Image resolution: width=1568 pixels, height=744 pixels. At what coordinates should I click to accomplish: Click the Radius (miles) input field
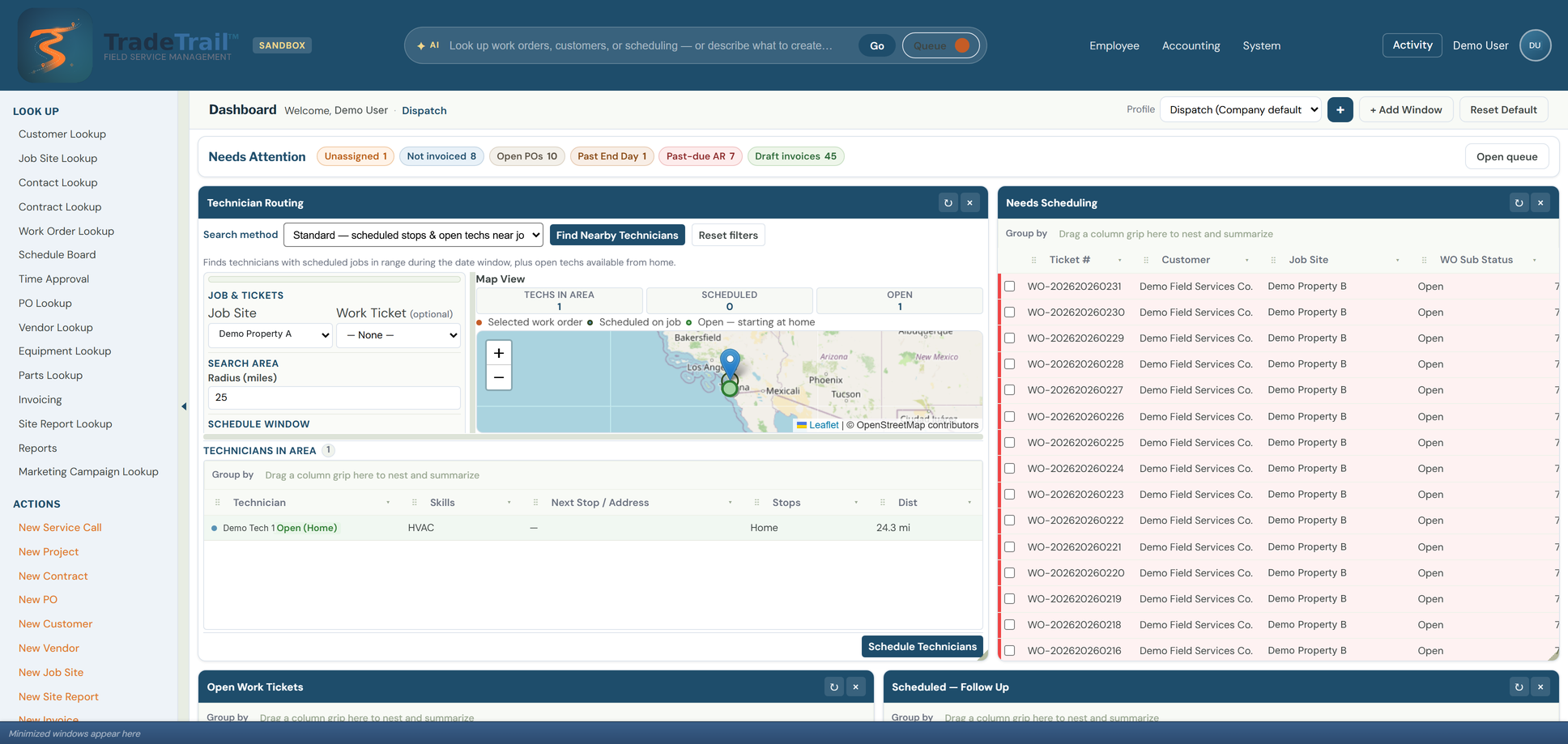334,398
